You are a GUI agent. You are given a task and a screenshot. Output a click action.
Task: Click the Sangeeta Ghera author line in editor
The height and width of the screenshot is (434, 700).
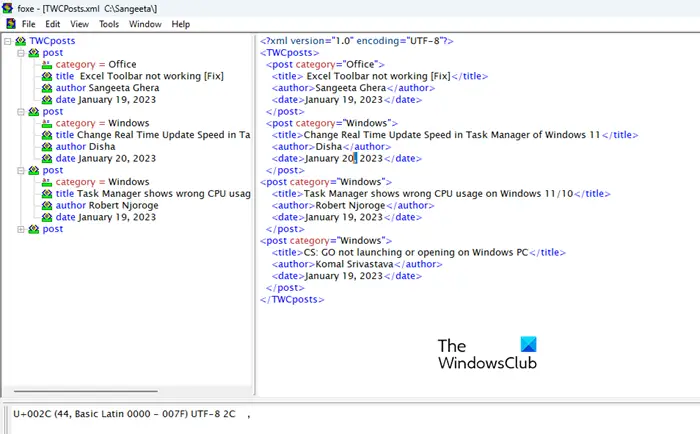click(354, 88)
